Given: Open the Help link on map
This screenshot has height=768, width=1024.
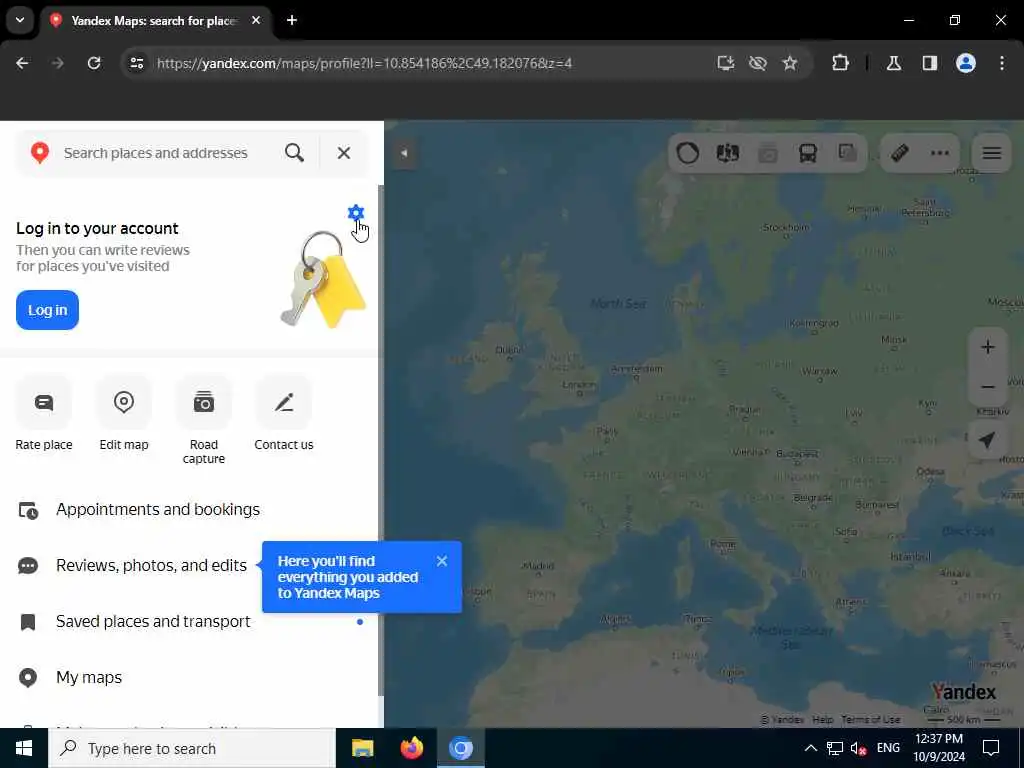Looking at the screenshot, I should pos(822,720).
